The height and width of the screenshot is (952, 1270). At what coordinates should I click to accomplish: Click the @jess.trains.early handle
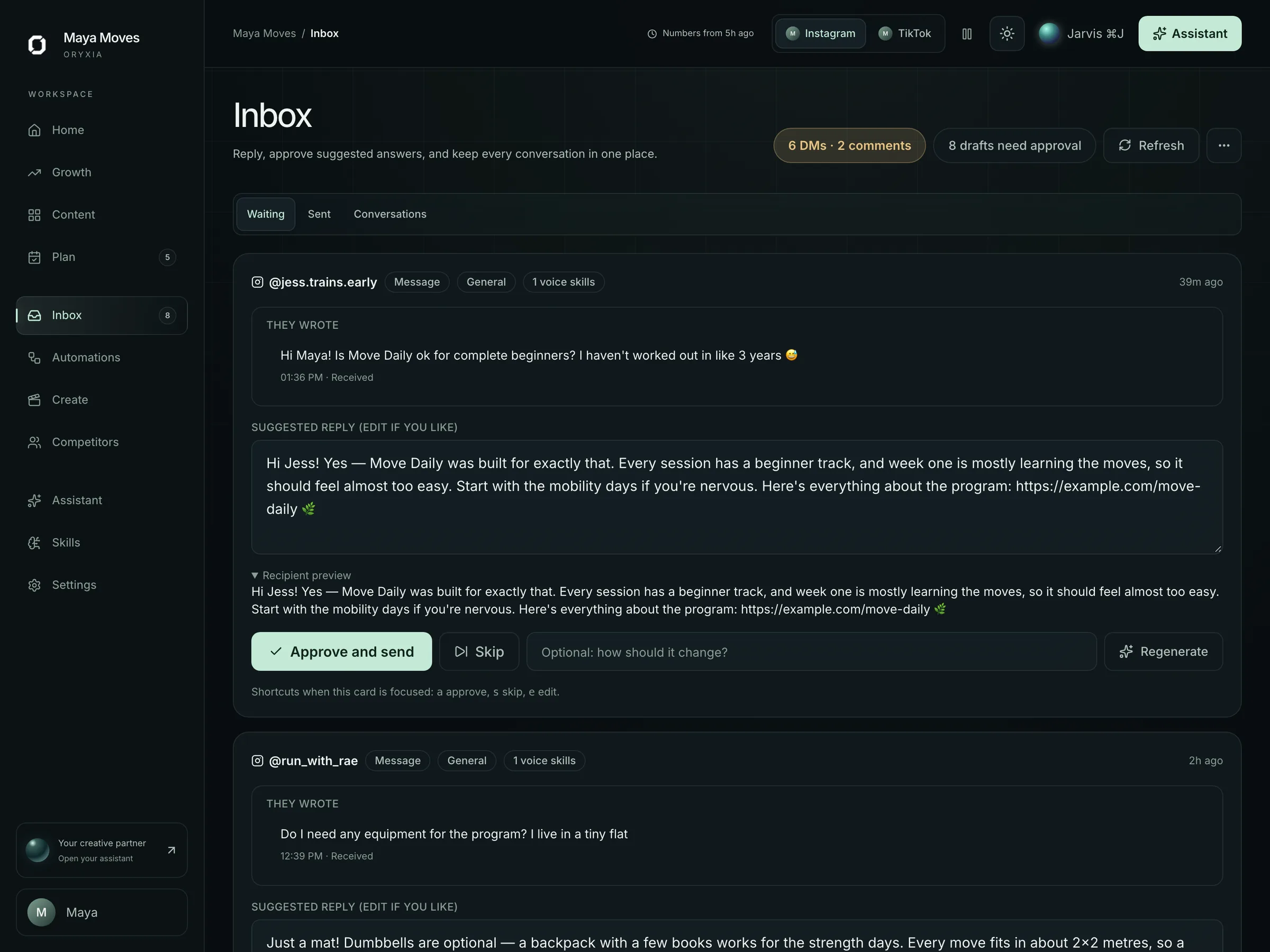(x=323, y=282)
